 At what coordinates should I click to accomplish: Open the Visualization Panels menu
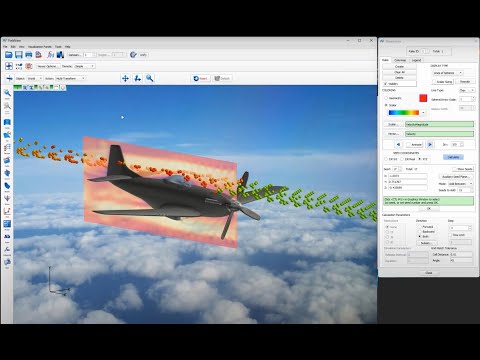(40, 47)
